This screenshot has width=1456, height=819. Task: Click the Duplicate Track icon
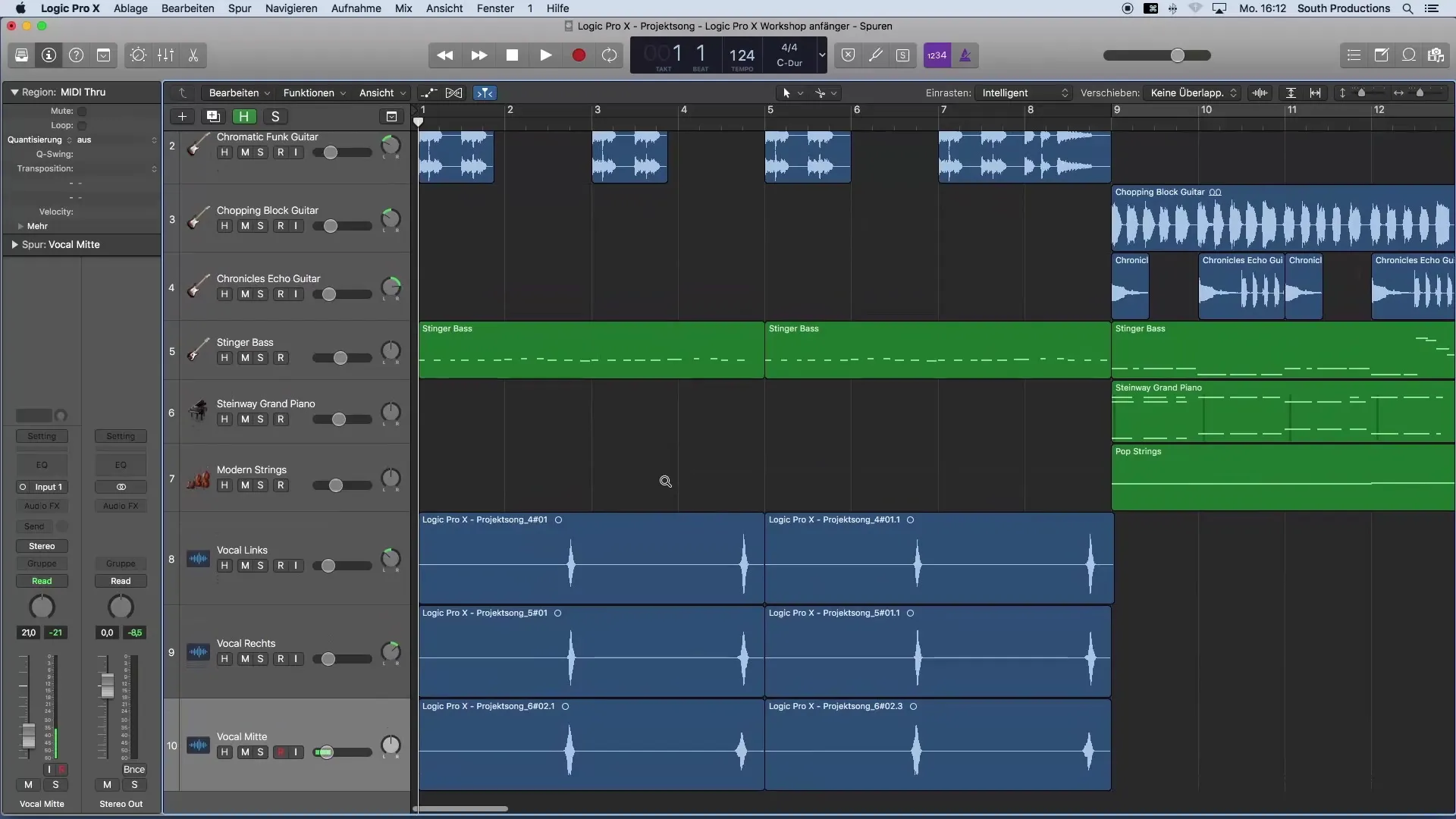point(213,117)
